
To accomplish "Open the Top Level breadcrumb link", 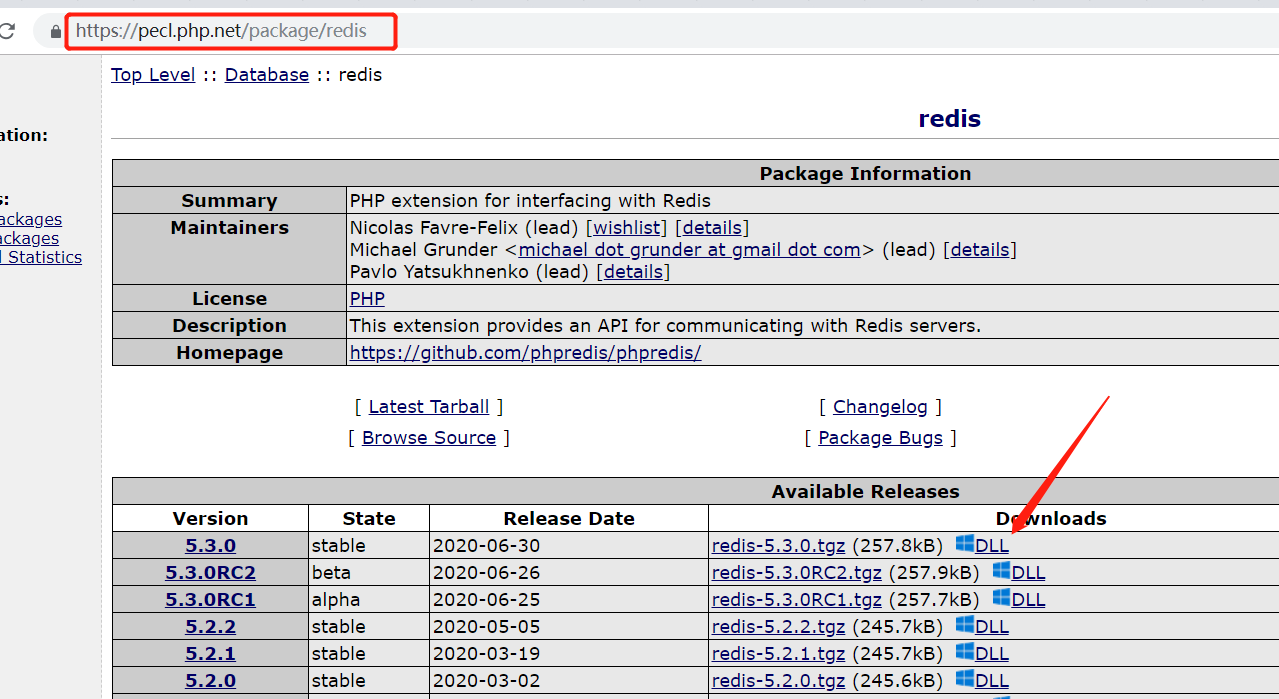I will pos(153,75).
